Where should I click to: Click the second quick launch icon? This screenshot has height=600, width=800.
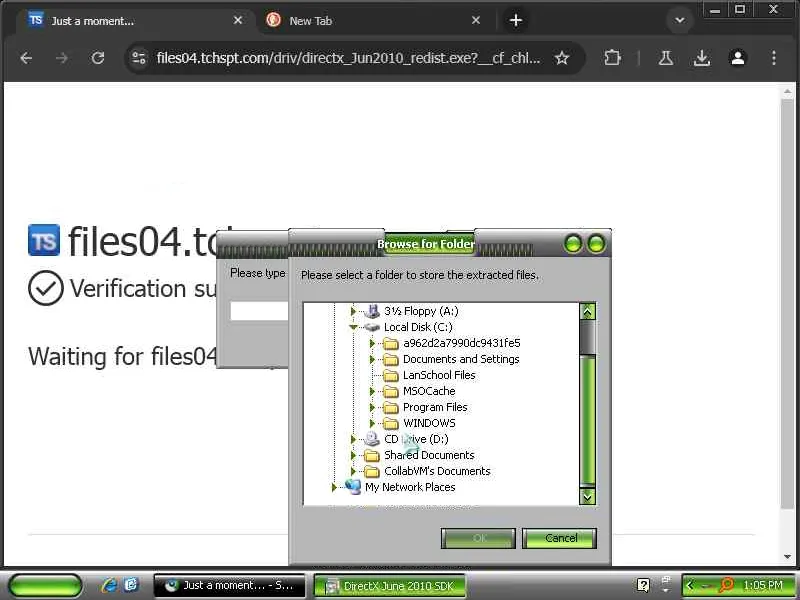coord(131,585)
